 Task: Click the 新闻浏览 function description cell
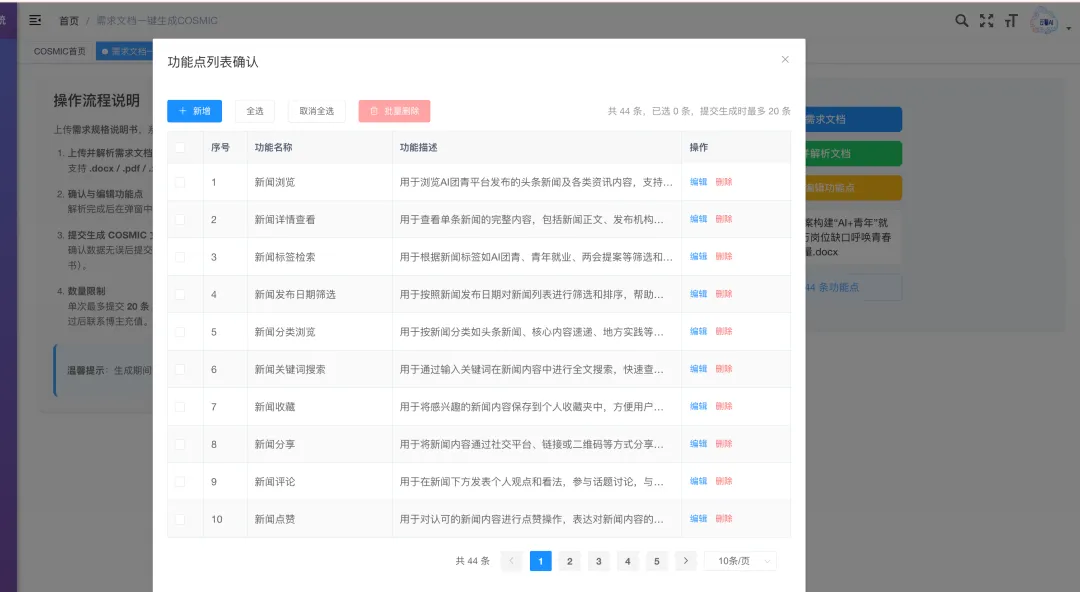point(536,182)
